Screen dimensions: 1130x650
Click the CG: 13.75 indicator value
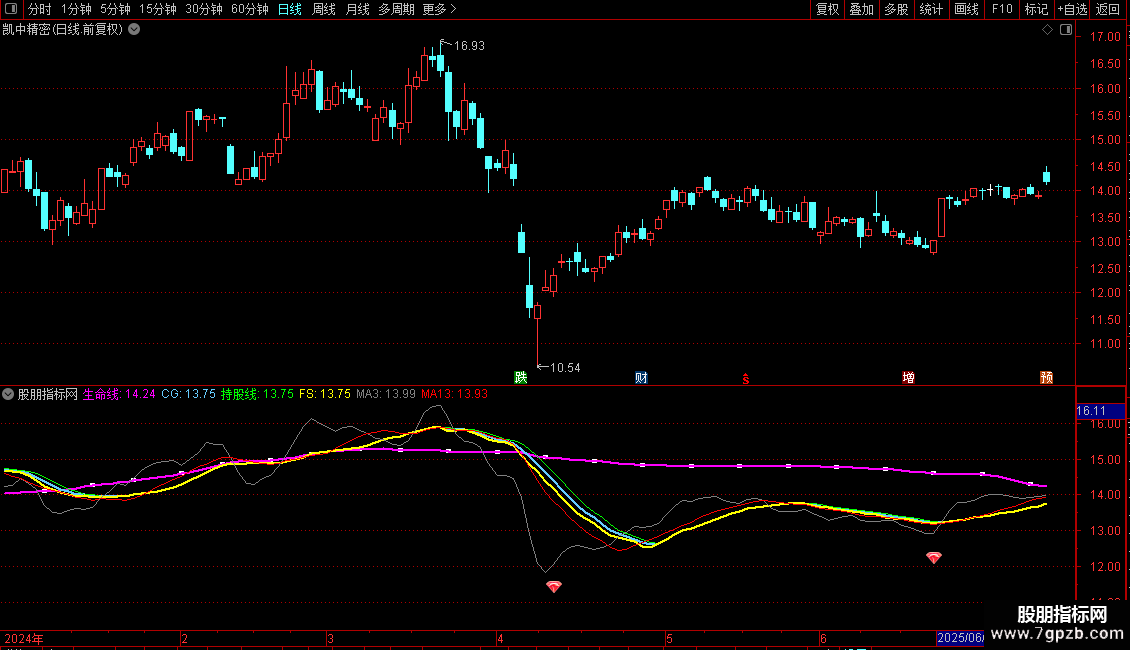[x=188, y=394]
